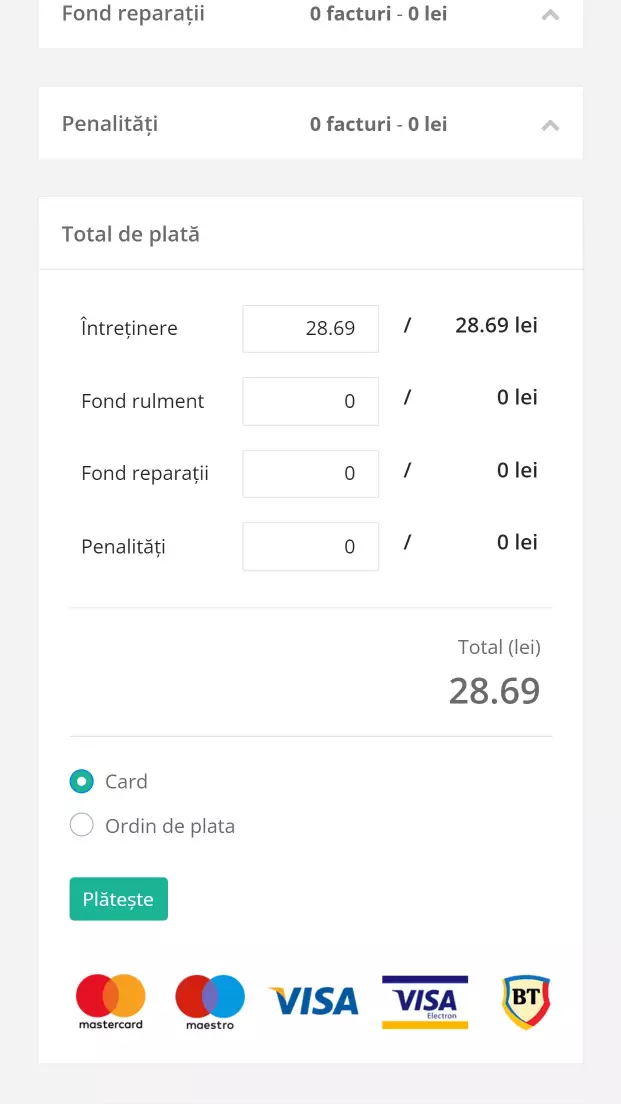Click the blue VISA logo
Screen dimensions: 621x1104
click(314, 1001)
